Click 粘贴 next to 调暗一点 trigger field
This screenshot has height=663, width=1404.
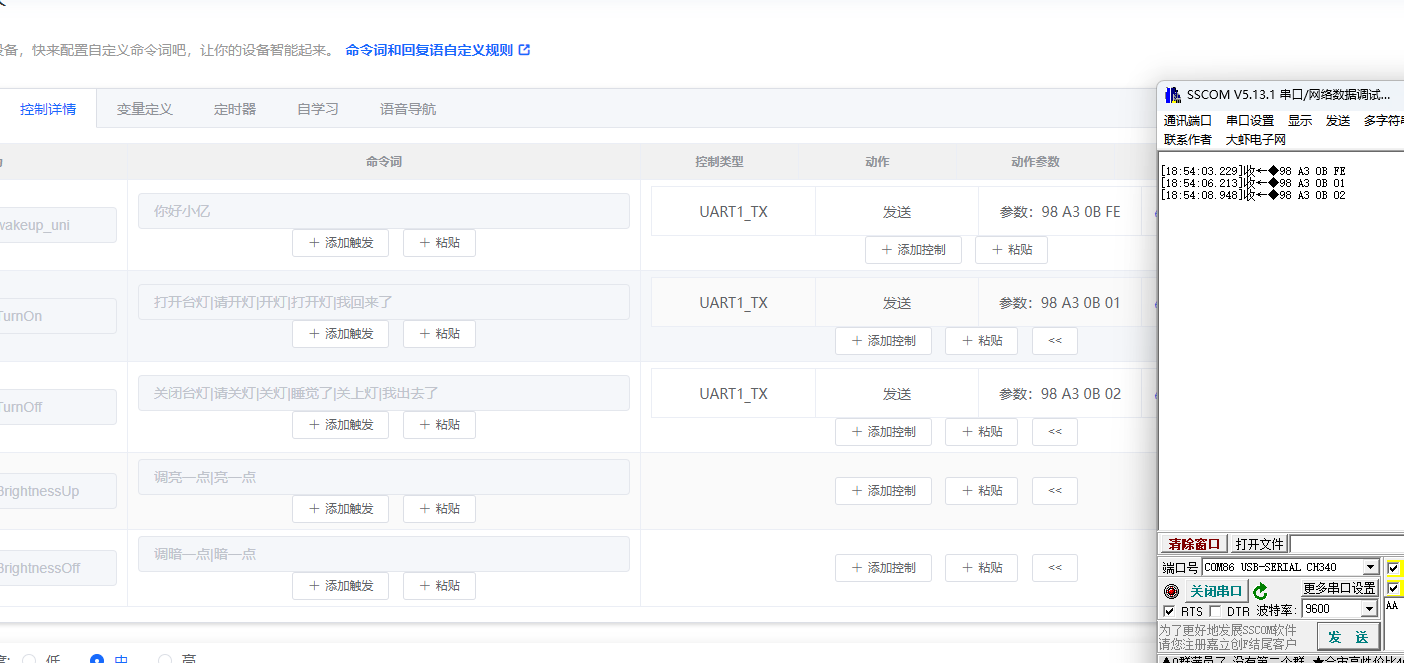pyautogui.click(x=439, y=585)
